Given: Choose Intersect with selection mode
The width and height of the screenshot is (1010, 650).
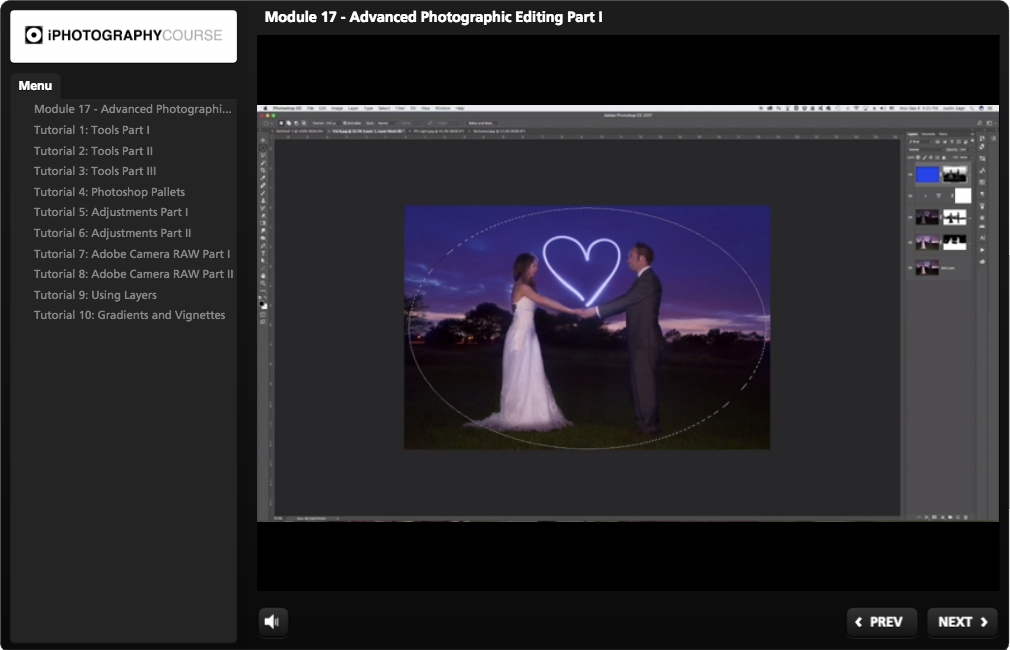Looking at the screenshot, I should click(x=304, y=123).
